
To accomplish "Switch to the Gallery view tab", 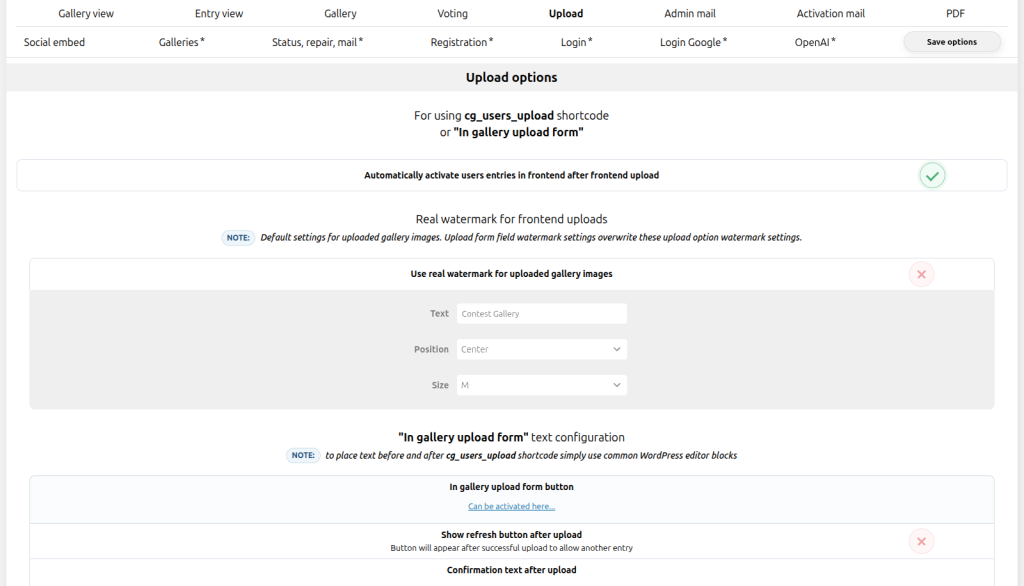I will [86, 14].
